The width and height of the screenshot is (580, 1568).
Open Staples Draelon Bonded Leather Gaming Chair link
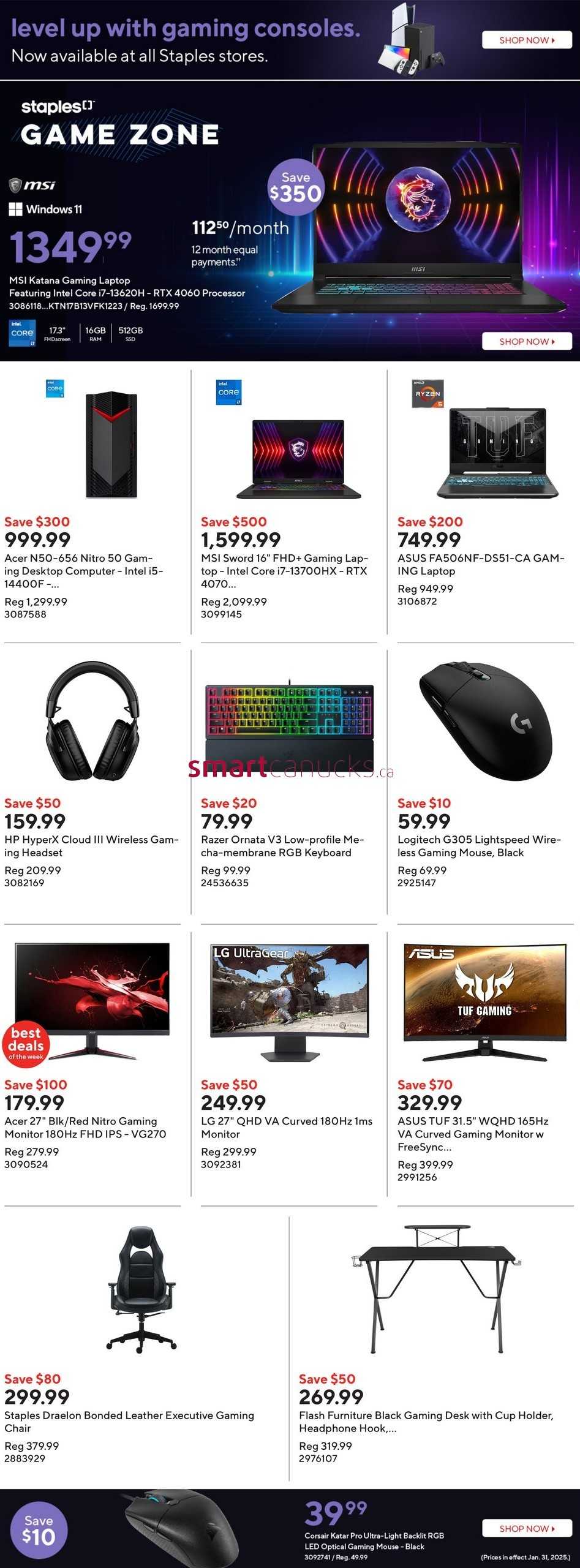129,1421
